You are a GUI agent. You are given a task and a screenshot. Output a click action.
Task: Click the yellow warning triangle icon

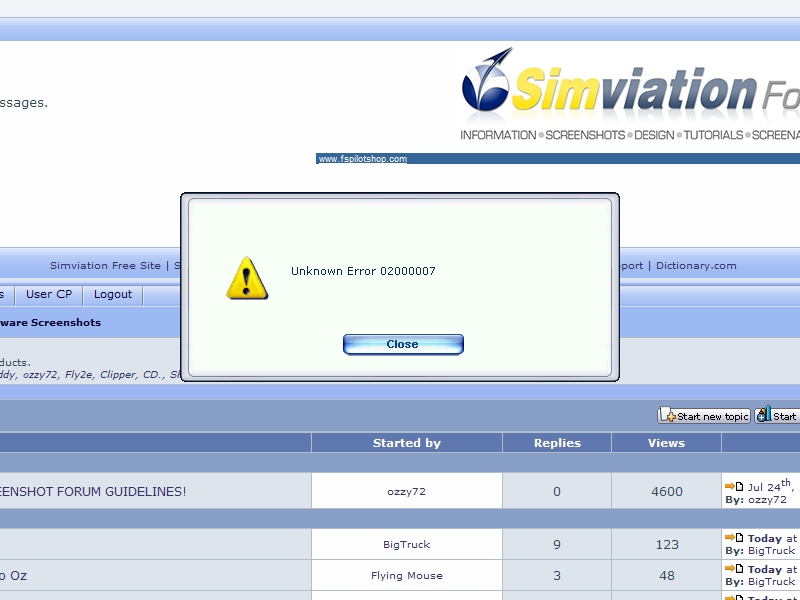247,278
